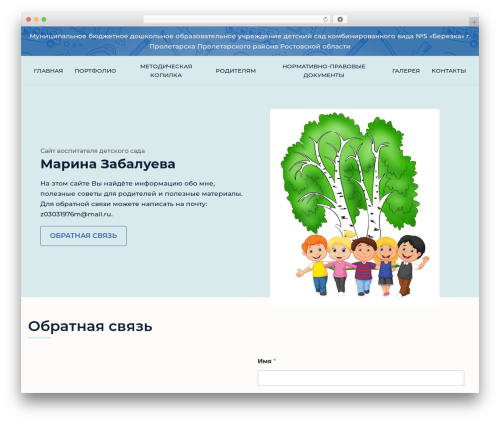The image size is (500, 423).
Task: Click the Имя input field
Action: point(361,378)
